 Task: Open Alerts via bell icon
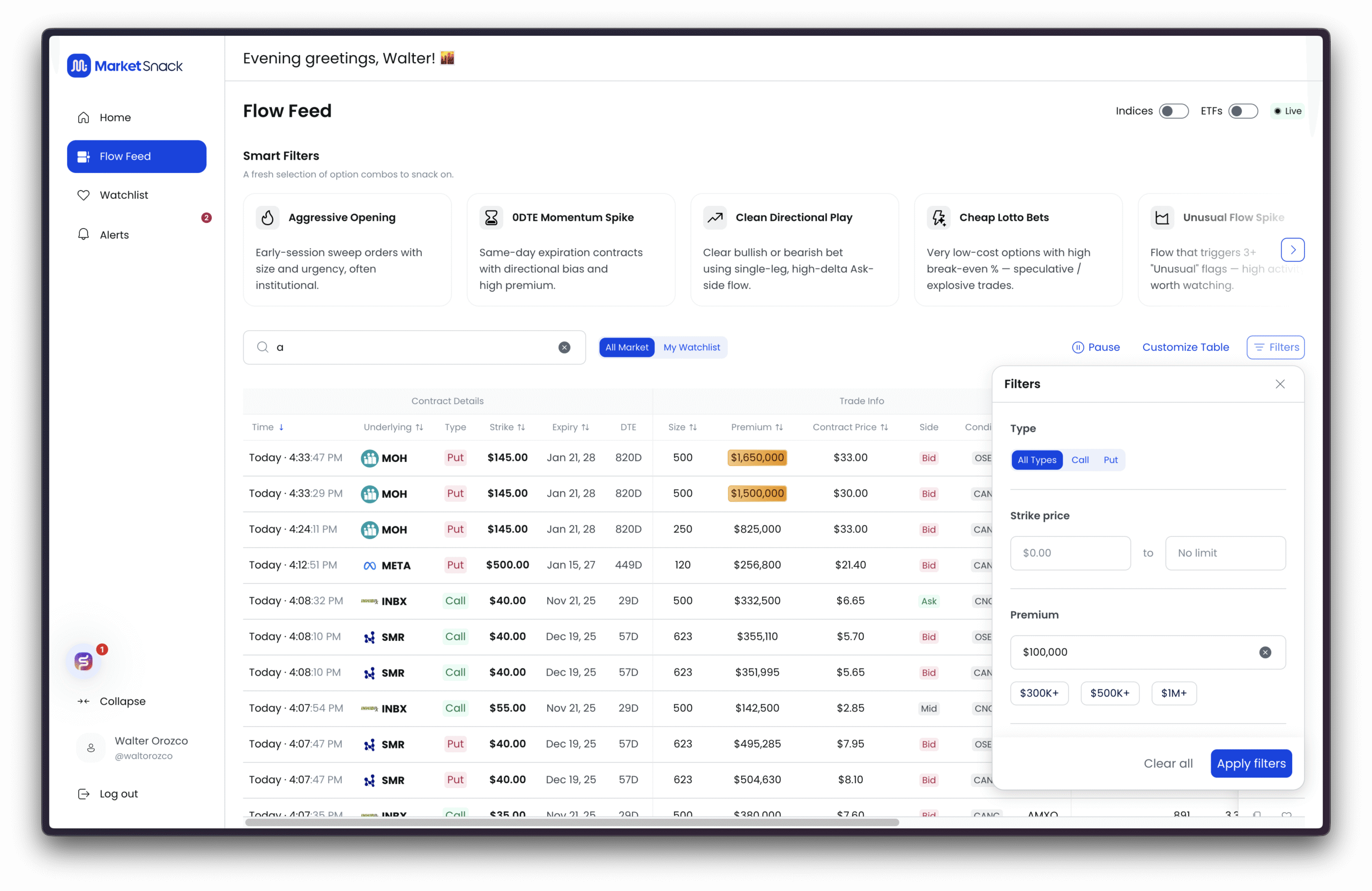84,235
